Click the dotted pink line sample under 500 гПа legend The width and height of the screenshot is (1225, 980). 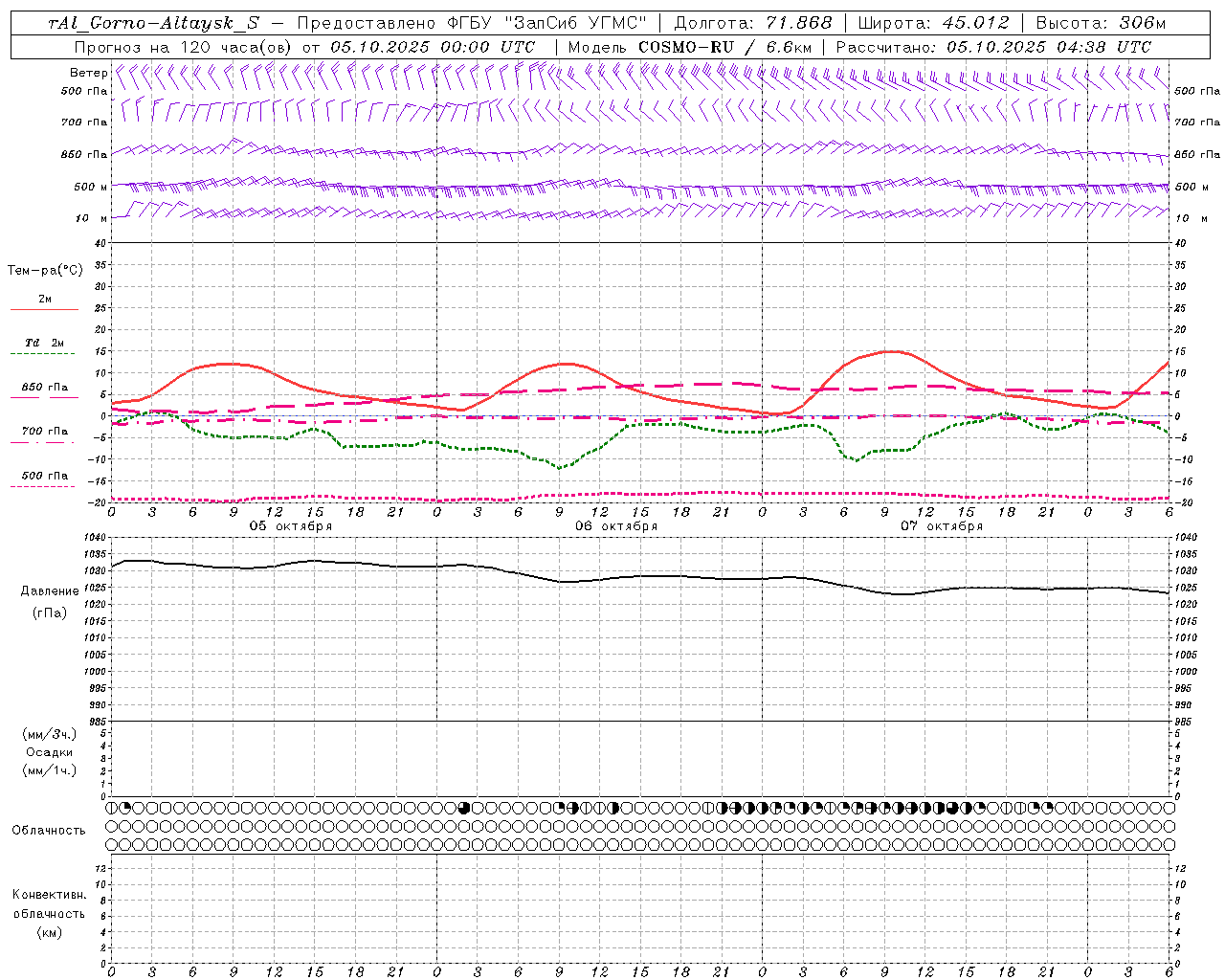point(43,486)
